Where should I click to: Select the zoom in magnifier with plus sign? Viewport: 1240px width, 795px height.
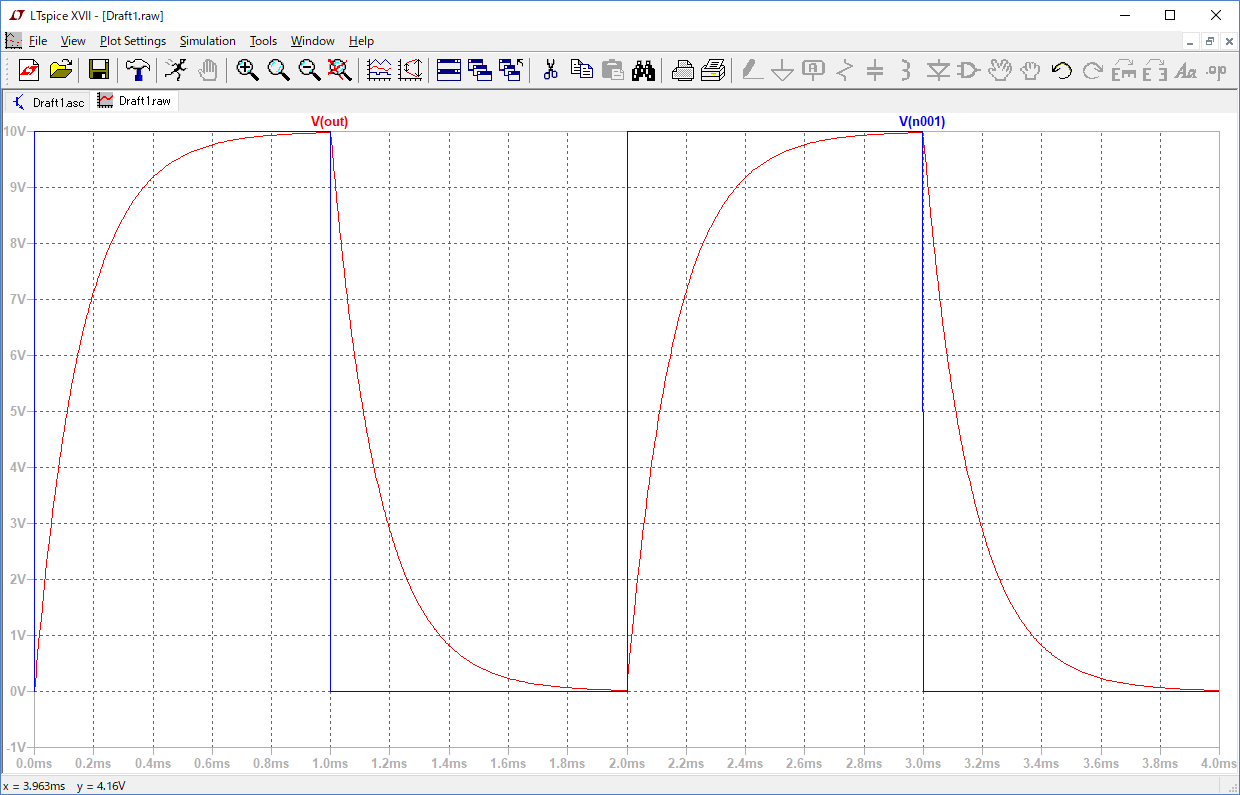247,69
